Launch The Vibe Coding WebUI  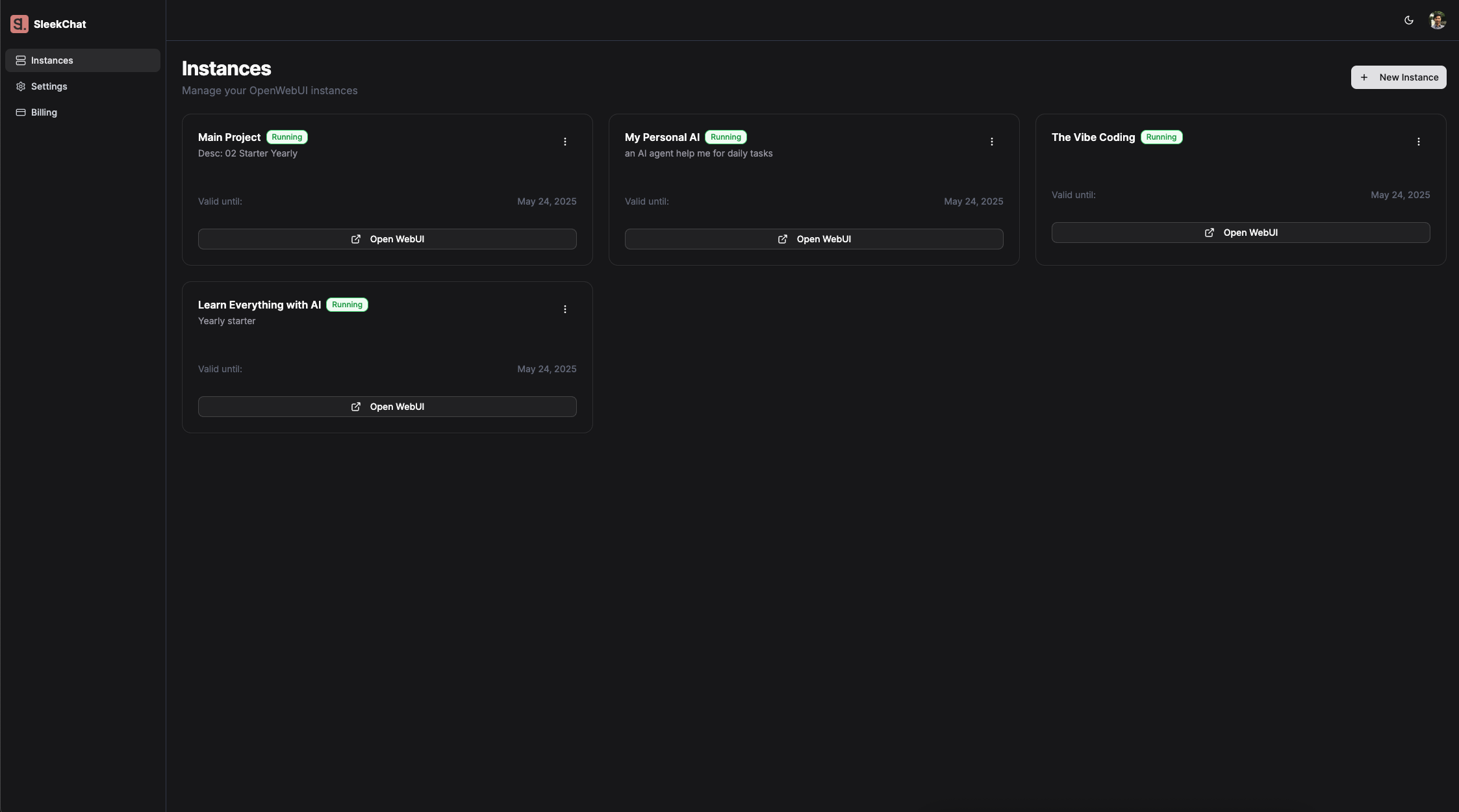(x=1240, y=233)
